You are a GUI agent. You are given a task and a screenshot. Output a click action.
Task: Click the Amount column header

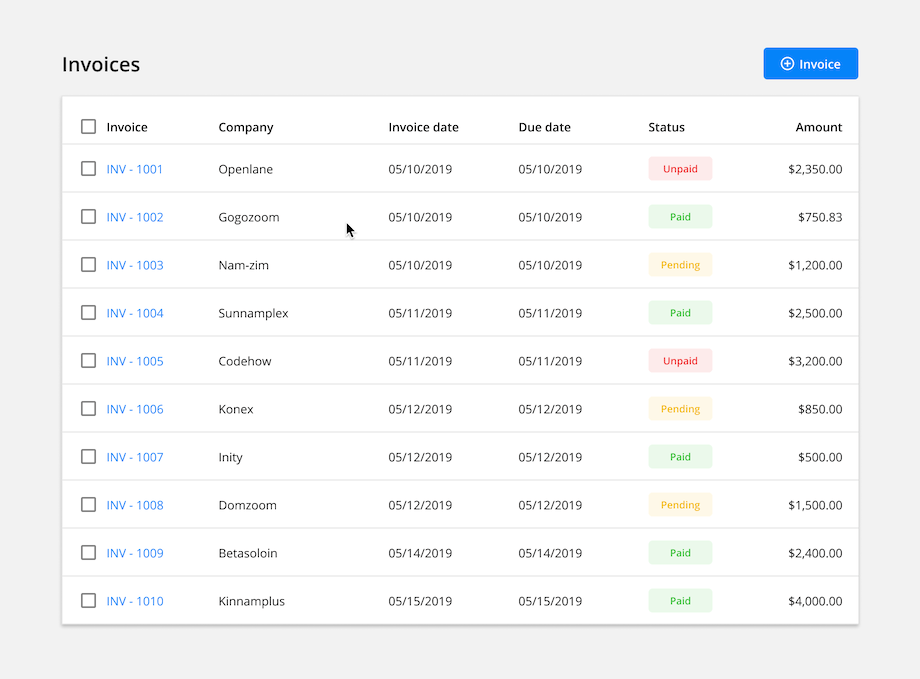[819, 127]
